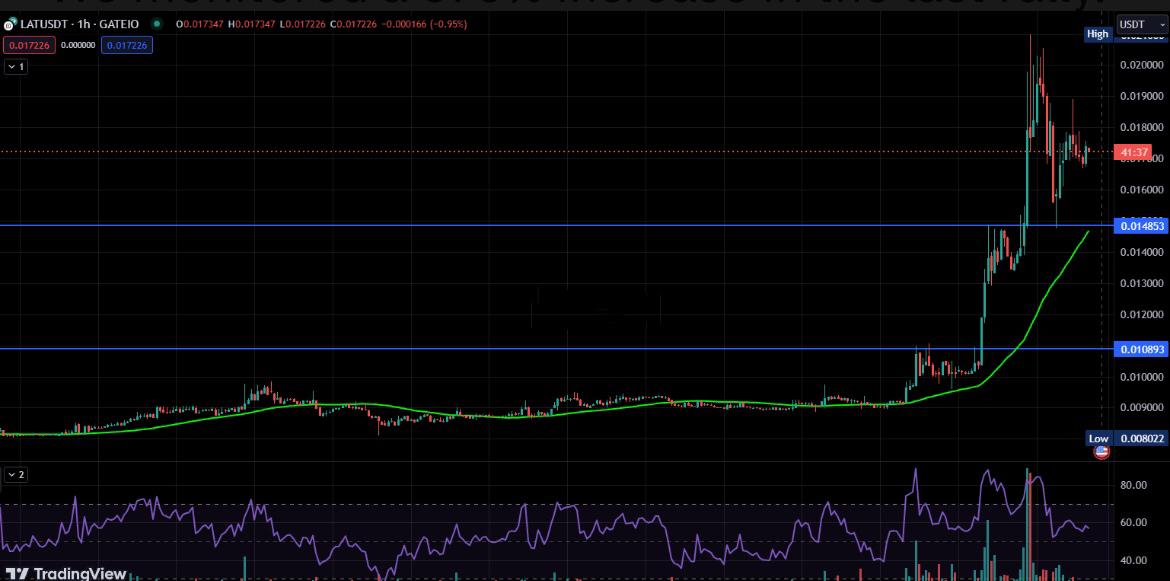Collapse RSI pane legend with chevron 2
1170x581 pixels.
(16, 474)
